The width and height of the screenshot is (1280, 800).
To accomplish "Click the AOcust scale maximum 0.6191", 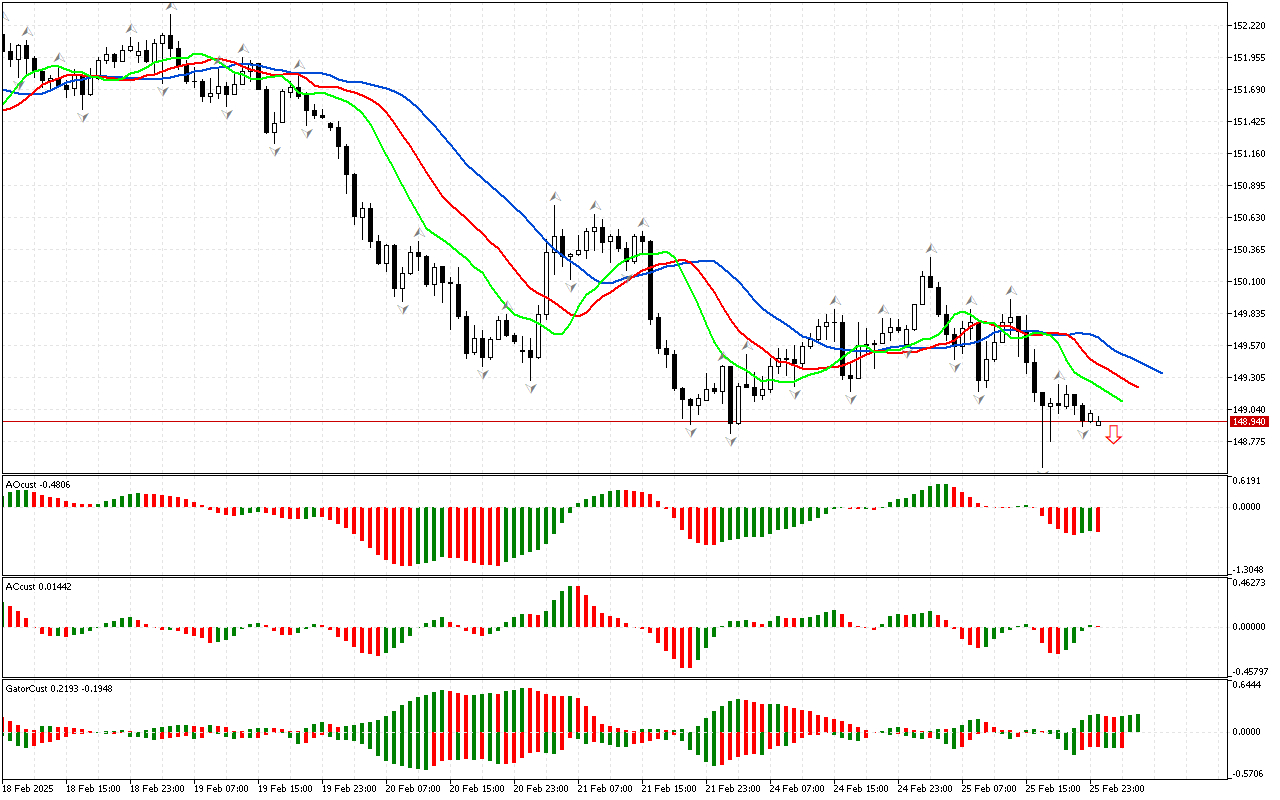I will click(x=1247, y=481).
